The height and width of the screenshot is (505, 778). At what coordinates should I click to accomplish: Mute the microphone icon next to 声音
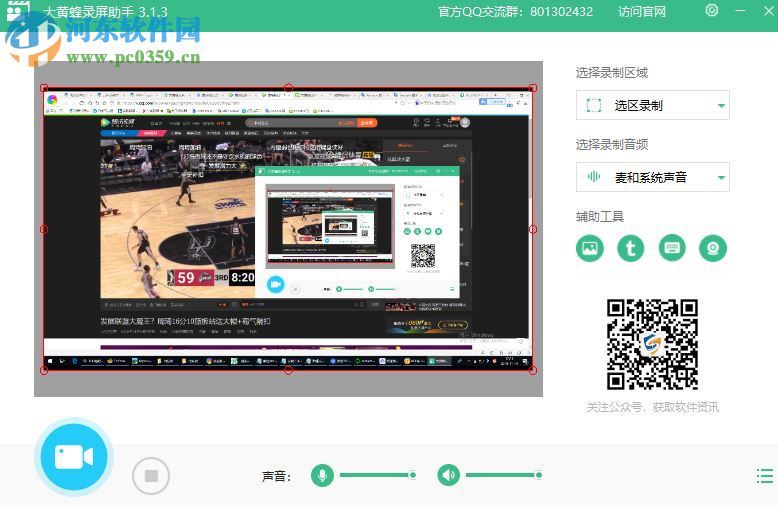pos(323,475)
